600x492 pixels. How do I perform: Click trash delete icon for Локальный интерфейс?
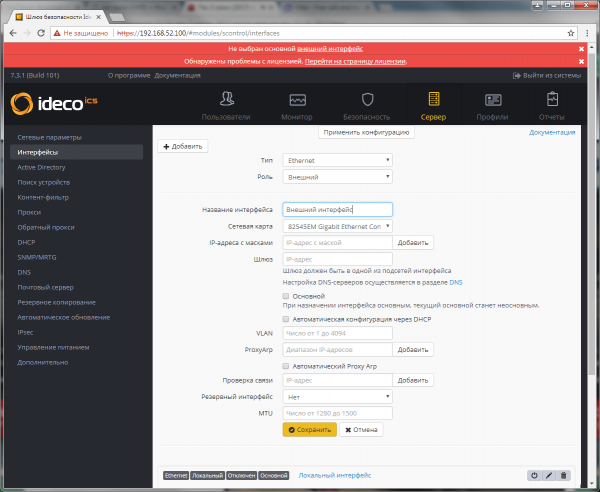coord(563,475)
